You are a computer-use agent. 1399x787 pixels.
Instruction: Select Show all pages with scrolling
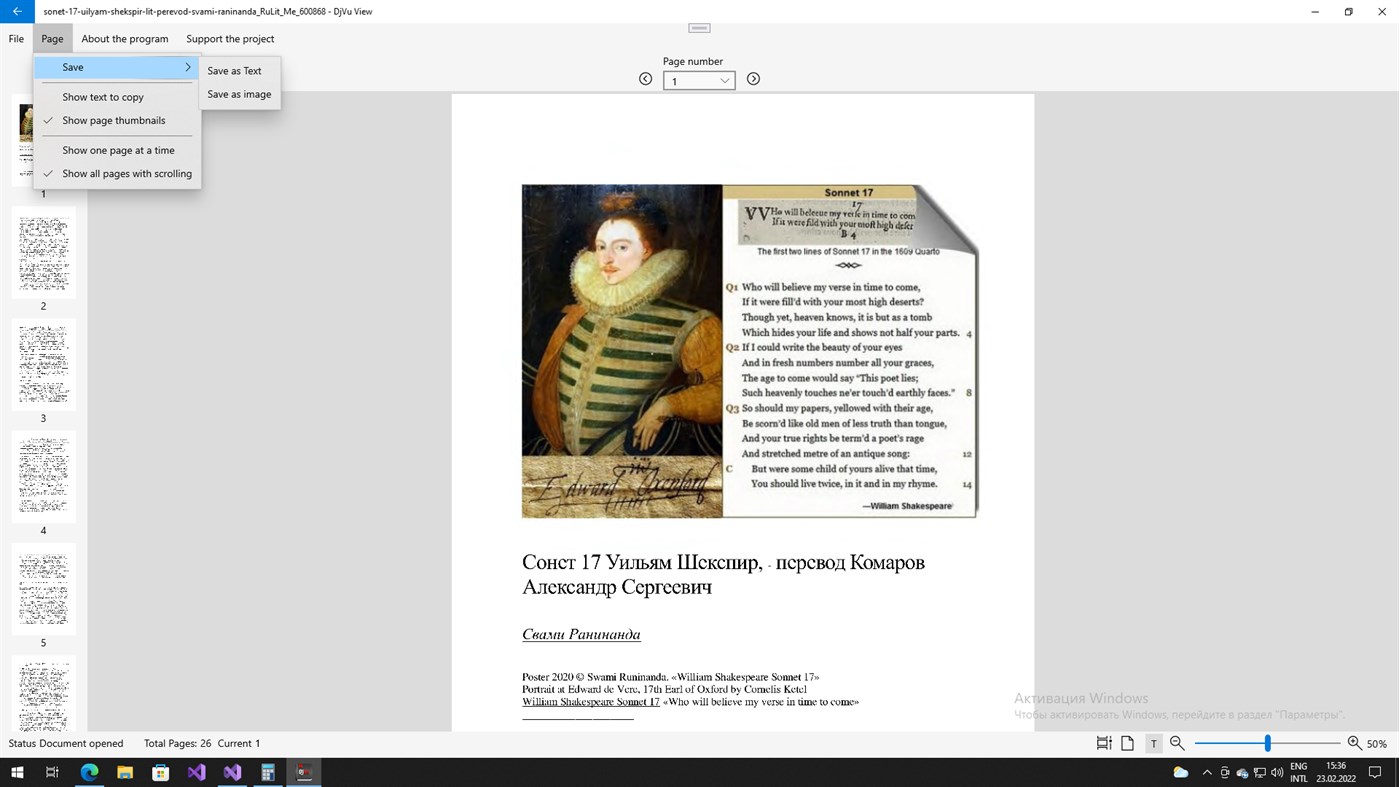click(117, 174)
